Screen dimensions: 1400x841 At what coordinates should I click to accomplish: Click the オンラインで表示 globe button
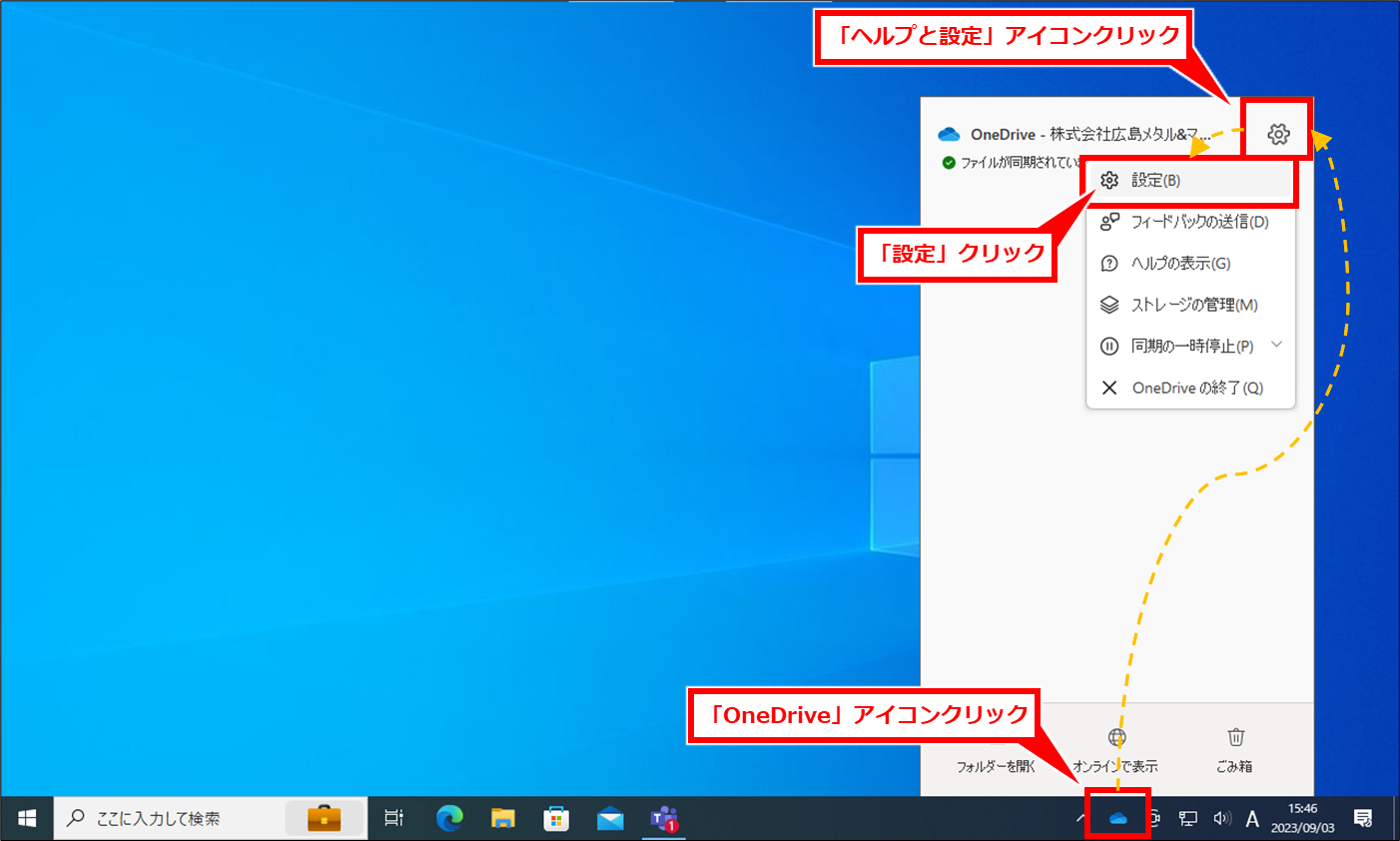pos(1116,751)
